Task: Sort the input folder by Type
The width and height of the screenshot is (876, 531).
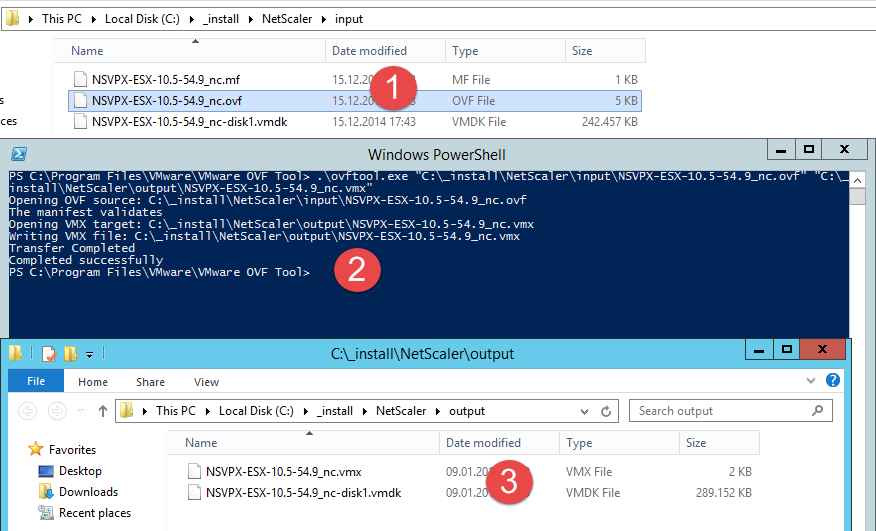Action: tap(506, 50)
